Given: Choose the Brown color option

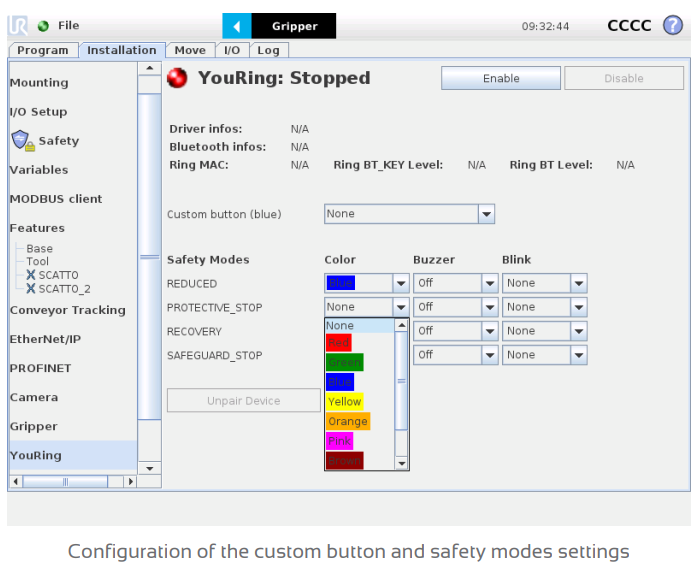Looking at the screenshot, I should (344, 460).
